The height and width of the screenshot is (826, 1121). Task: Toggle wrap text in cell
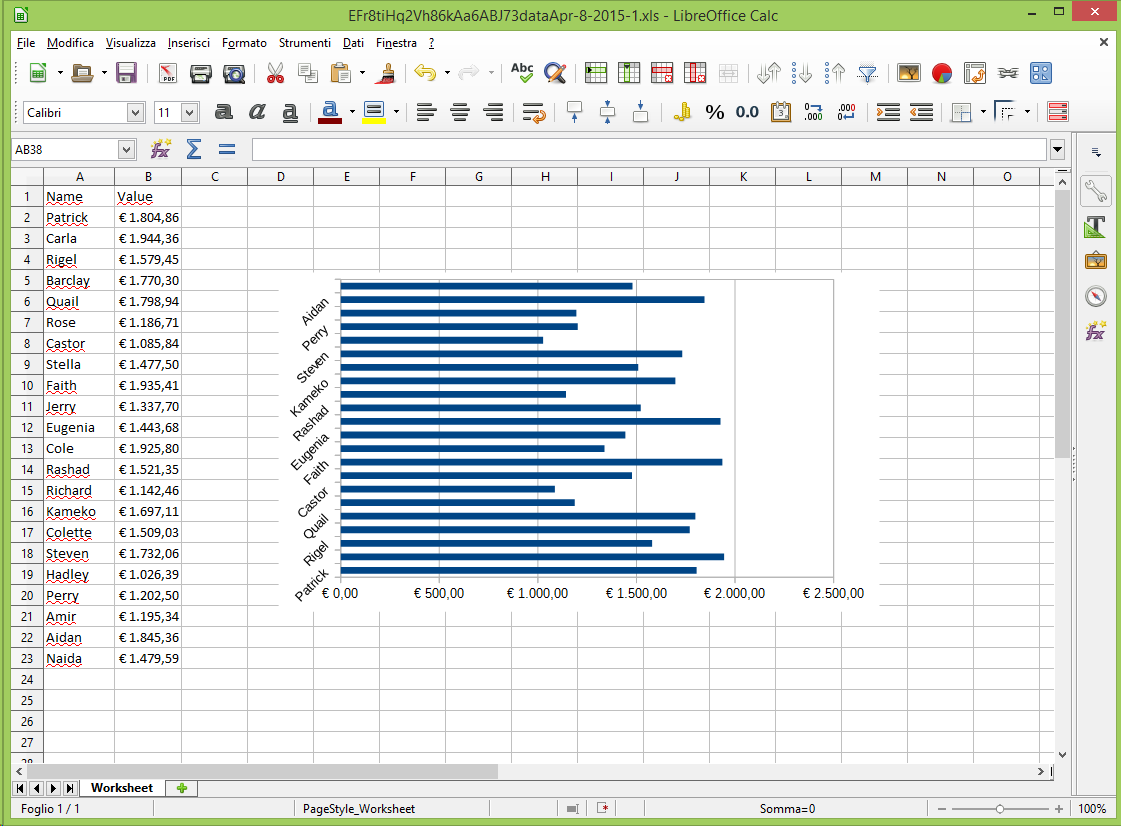[533, 112]
